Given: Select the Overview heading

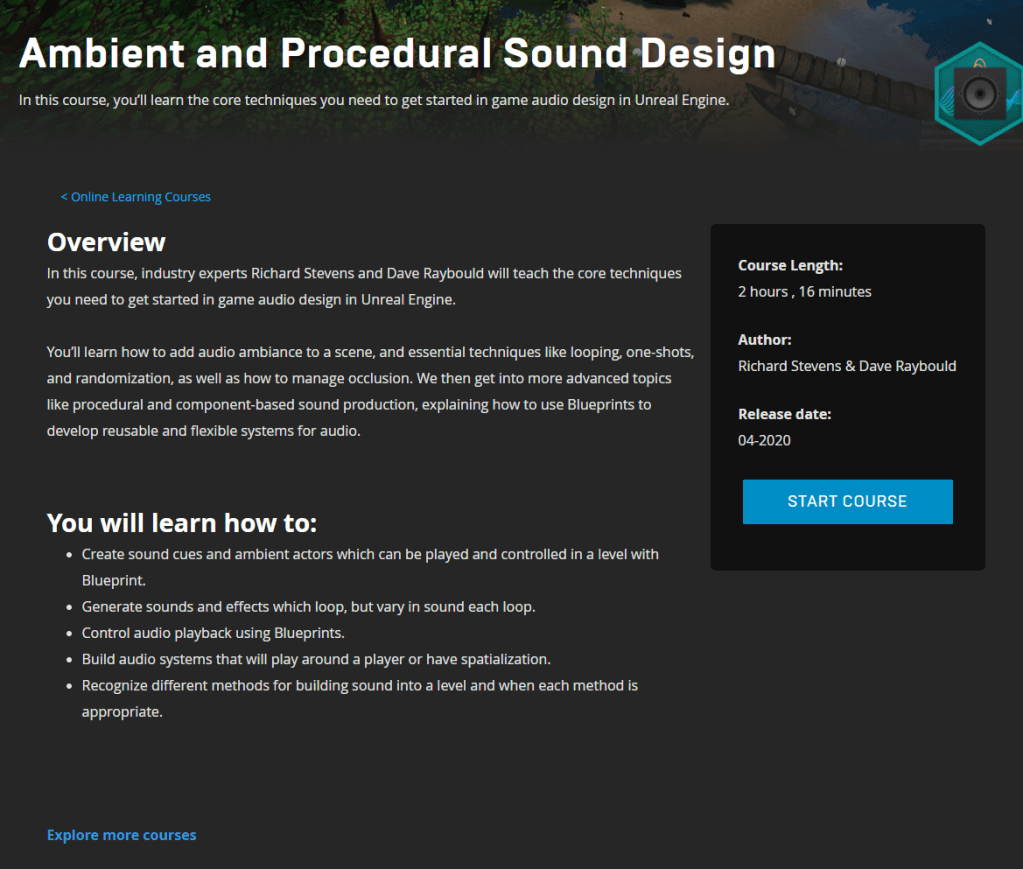Looking at the screenshot, I should point(106,242).
